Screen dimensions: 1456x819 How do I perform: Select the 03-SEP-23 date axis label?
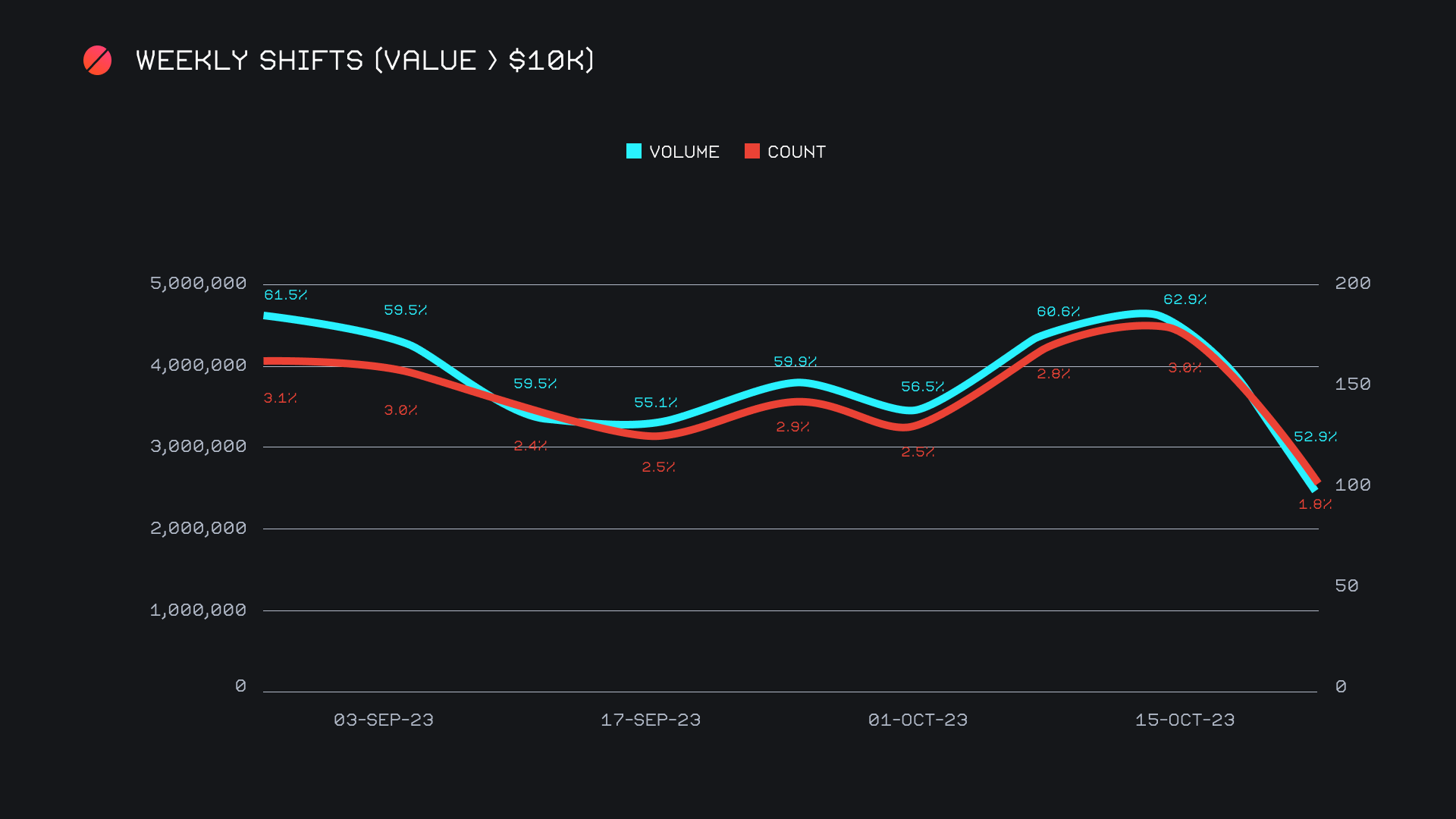point(384,720)
